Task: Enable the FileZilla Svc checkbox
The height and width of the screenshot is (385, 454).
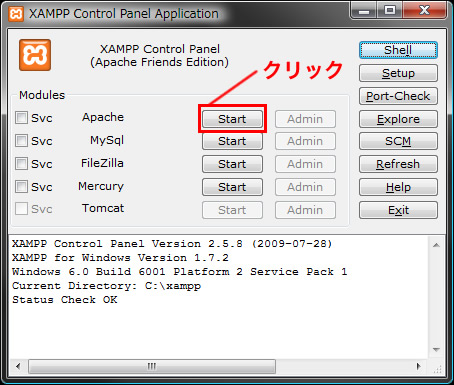Action: coord(21,164)
